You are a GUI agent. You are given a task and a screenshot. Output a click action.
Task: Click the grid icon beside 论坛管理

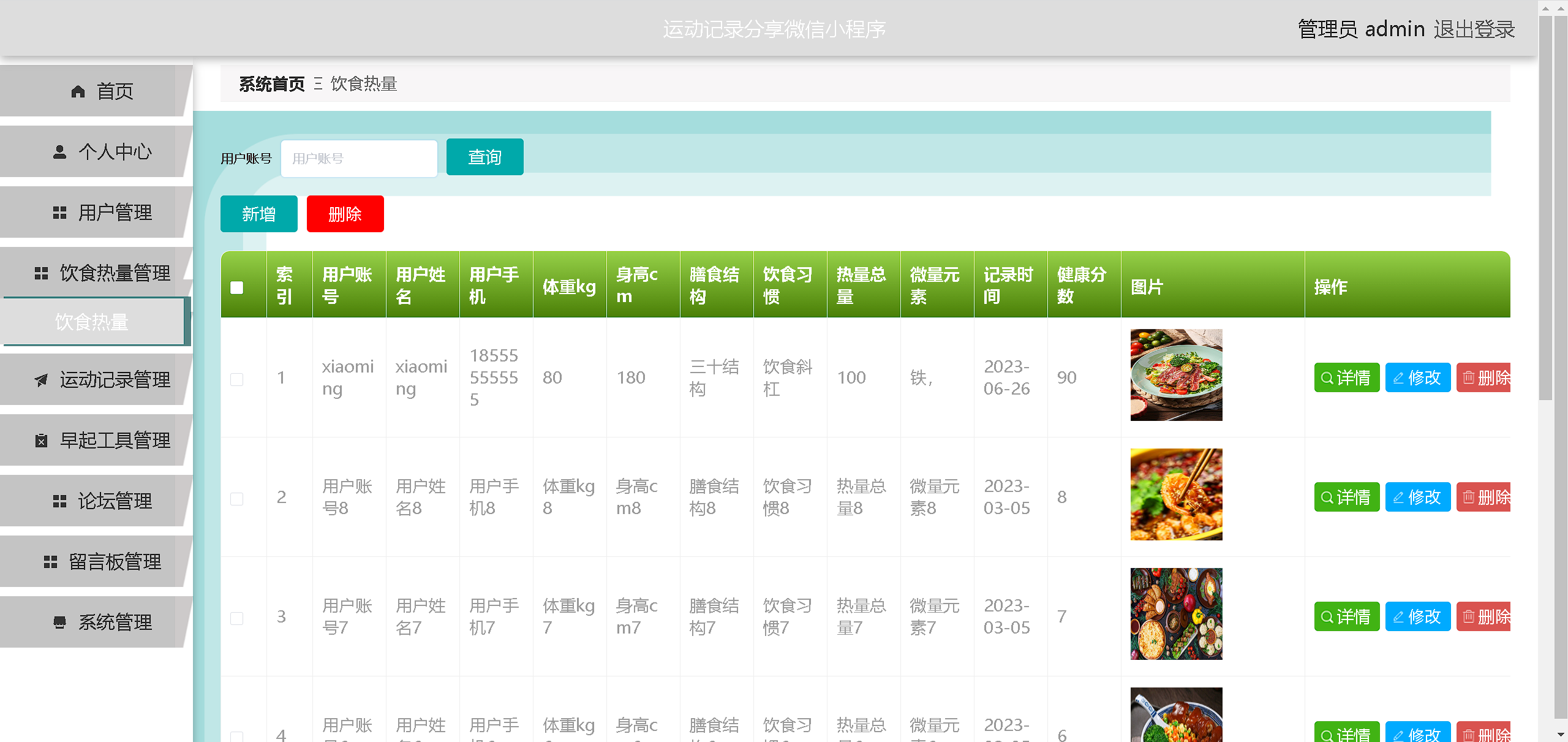point(59,501)
